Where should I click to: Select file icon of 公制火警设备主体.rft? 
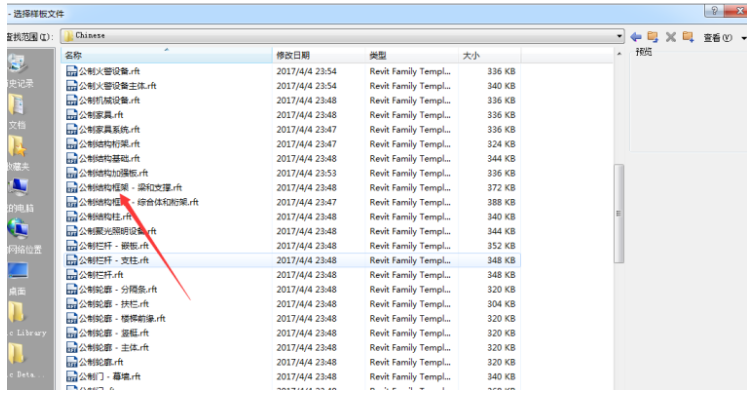pyautogui.click(x=72, y=86)
